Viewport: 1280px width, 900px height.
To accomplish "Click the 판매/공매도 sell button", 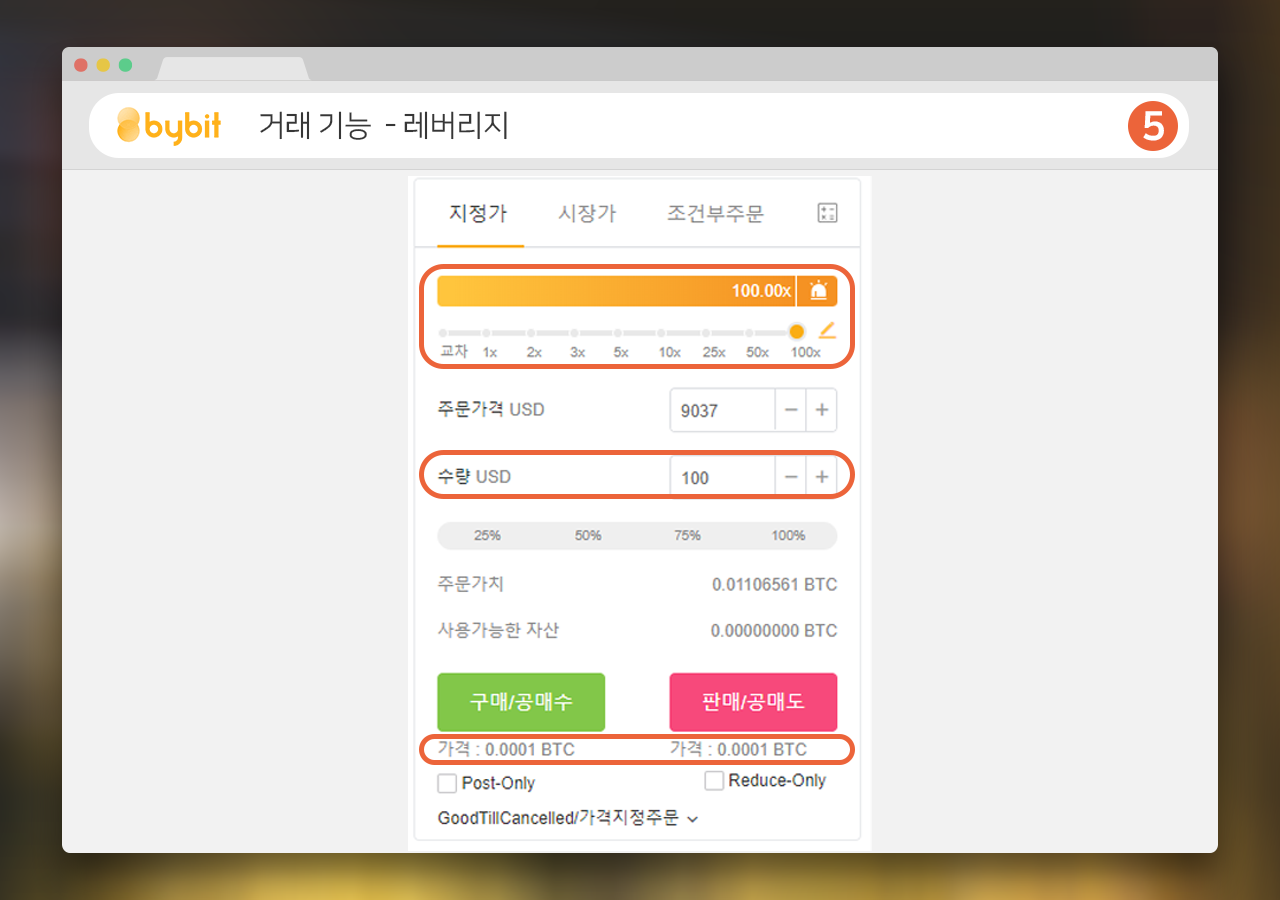I will pos(753,702).
